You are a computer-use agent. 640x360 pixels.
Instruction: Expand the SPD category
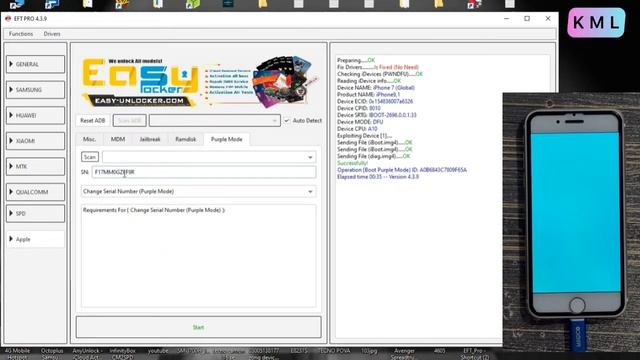click(x=36, y=213)
